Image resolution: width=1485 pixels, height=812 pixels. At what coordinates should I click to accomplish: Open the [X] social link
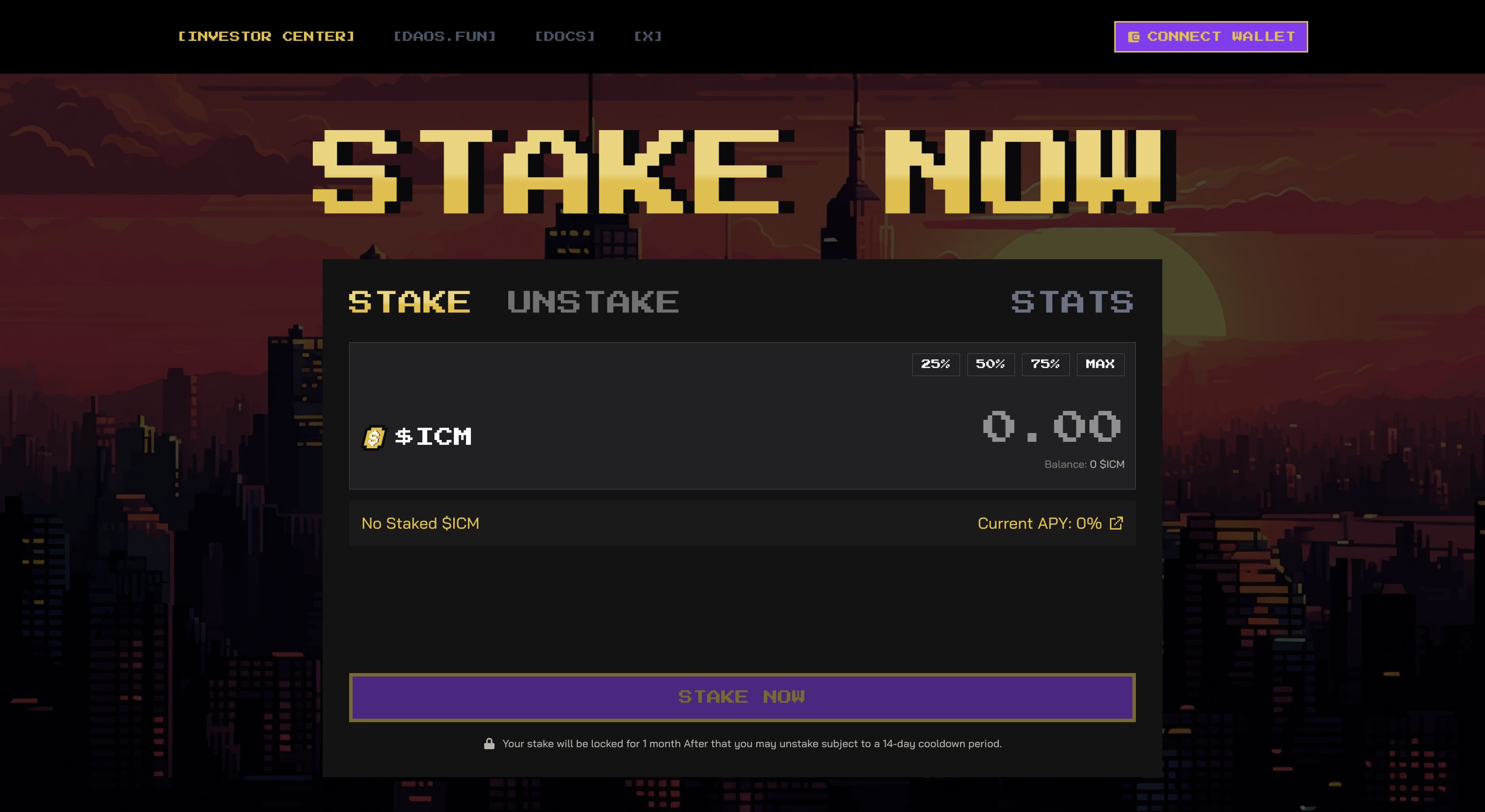[x=648, y=36]
